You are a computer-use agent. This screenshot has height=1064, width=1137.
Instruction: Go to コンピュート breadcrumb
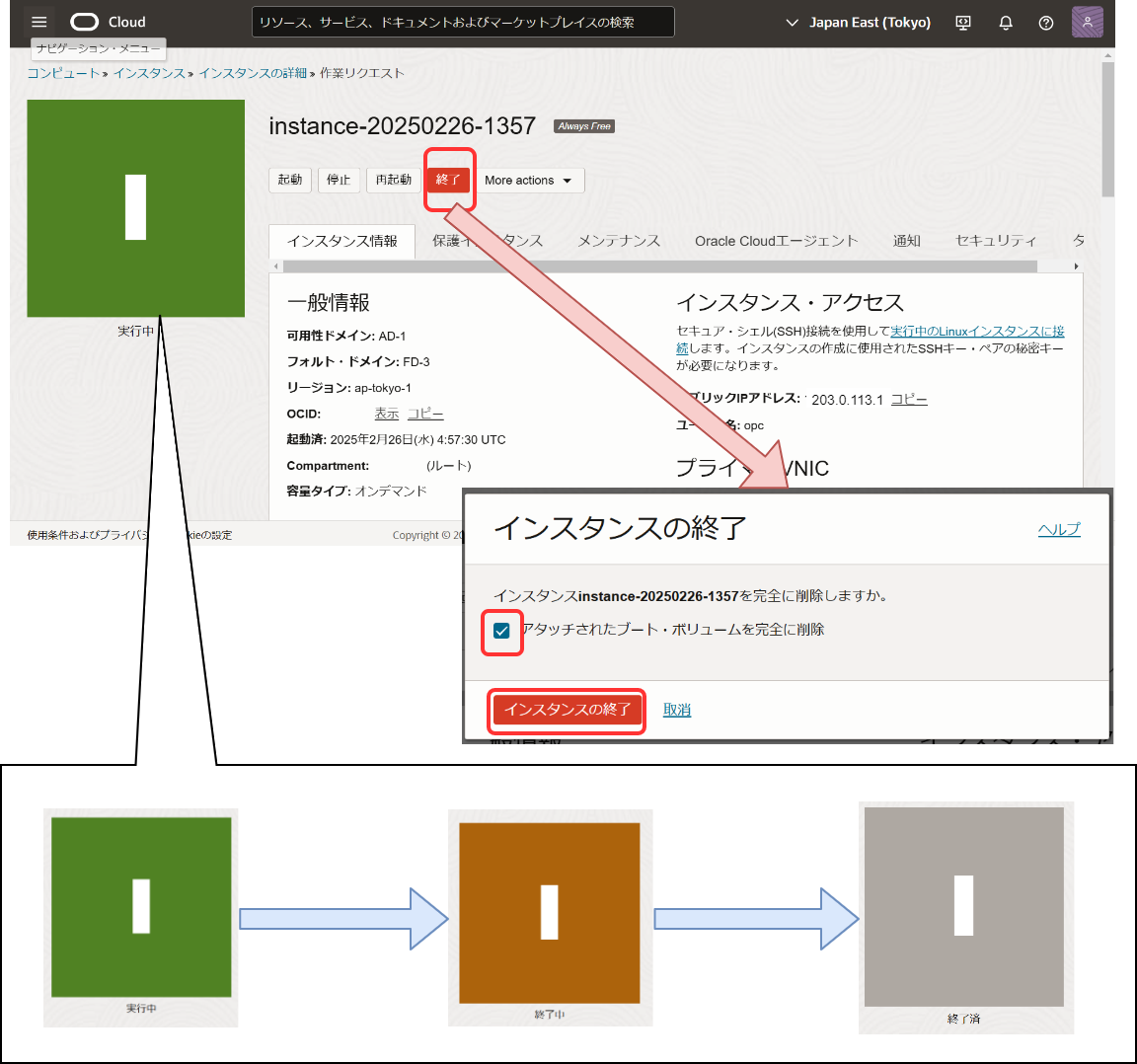tap(63, 73)
